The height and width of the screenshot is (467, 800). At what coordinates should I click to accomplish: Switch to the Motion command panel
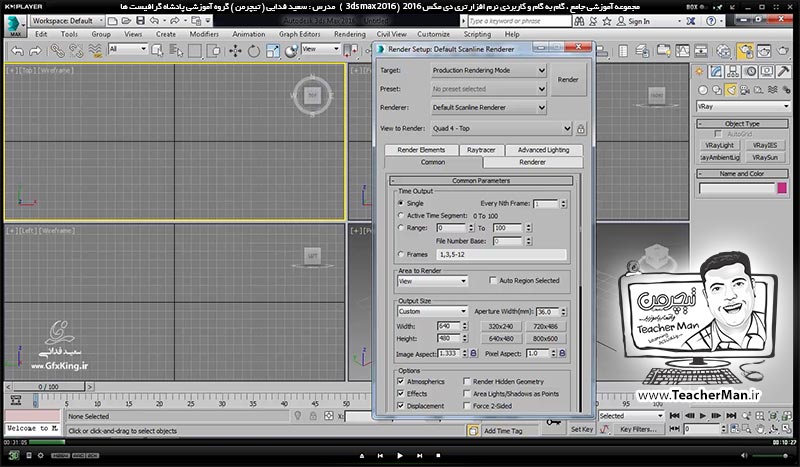pyautogui.click(x=750, y=71)
